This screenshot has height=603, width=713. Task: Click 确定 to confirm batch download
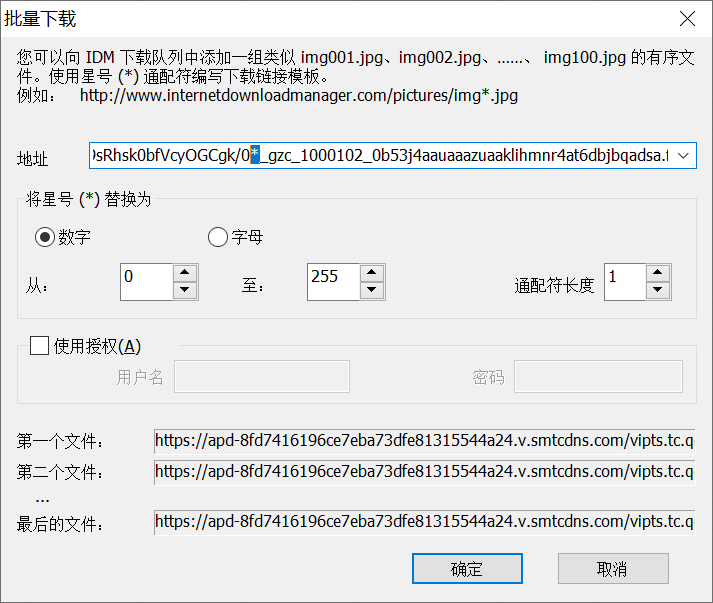pos(467,569)
